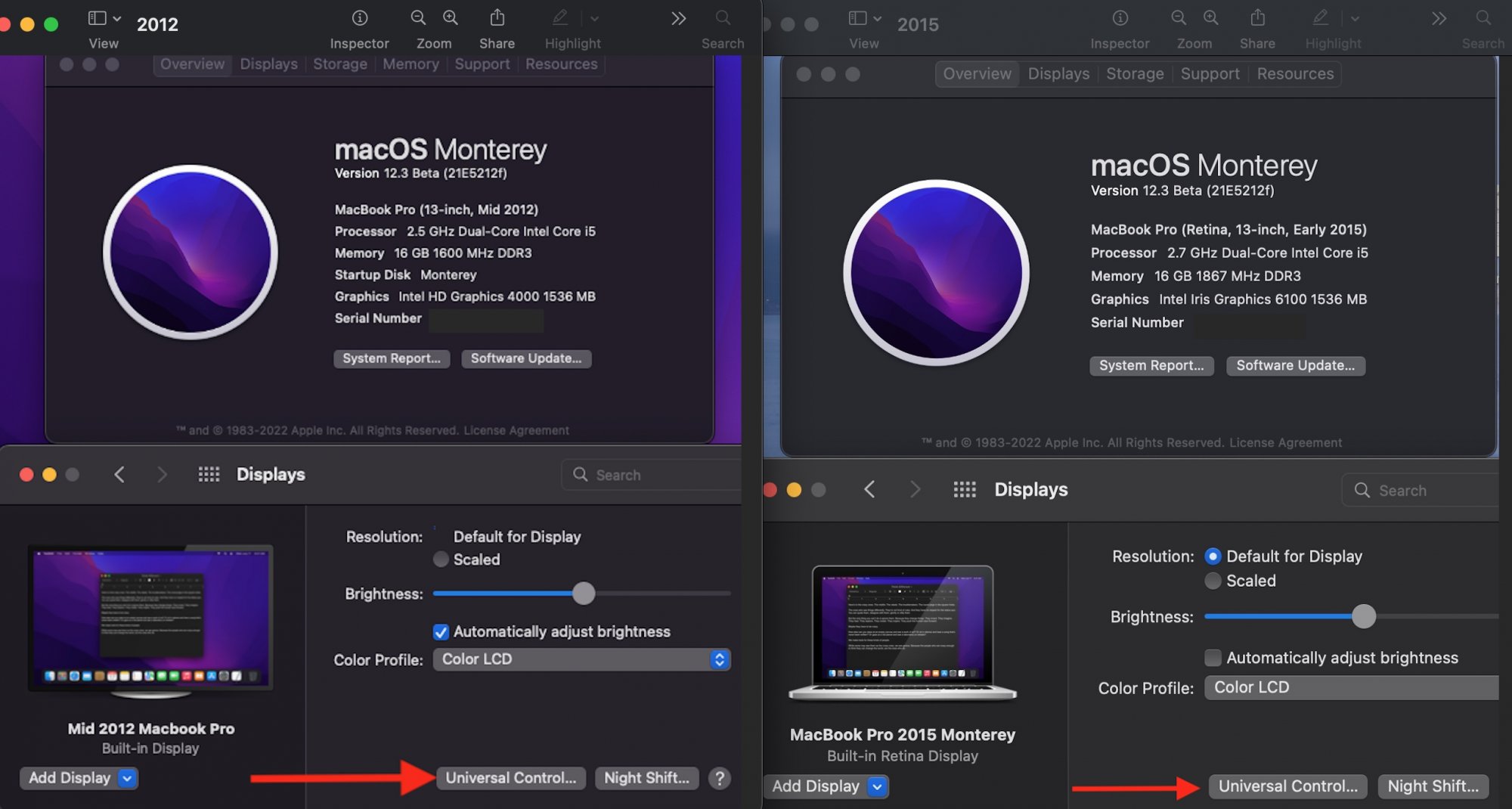Open help question mark in 2012 Displays
The image size is (1512, 809).
720,778
